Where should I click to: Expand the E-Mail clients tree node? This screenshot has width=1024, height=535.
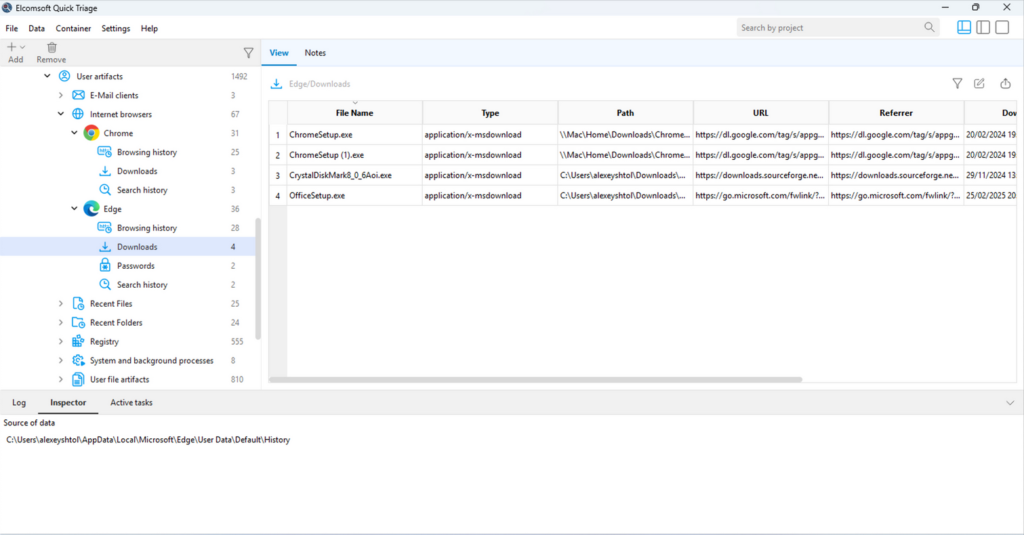[61, 95]
